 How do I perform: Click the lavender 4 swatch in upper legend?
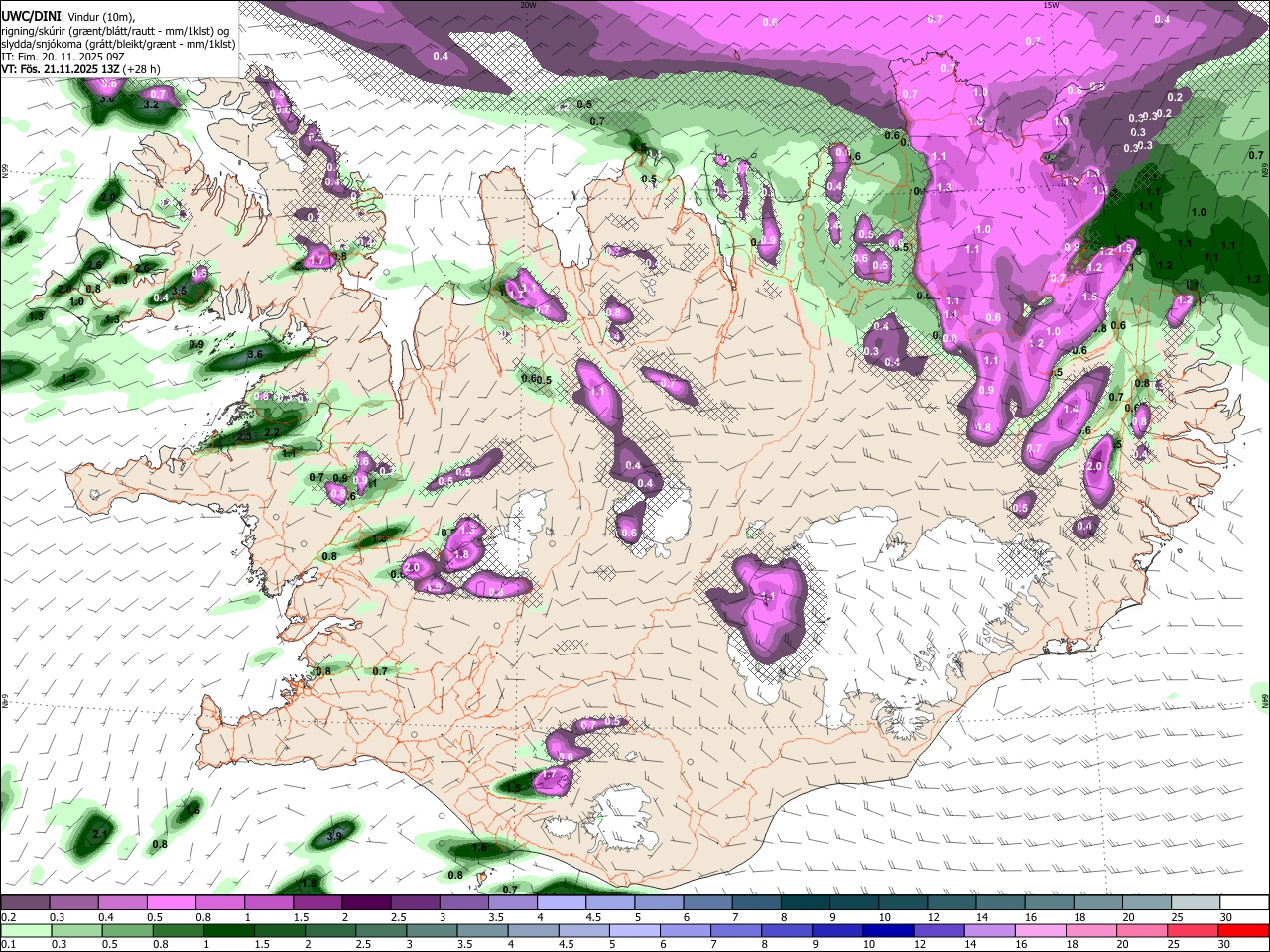pyautogui.click(x=561, y=903)
